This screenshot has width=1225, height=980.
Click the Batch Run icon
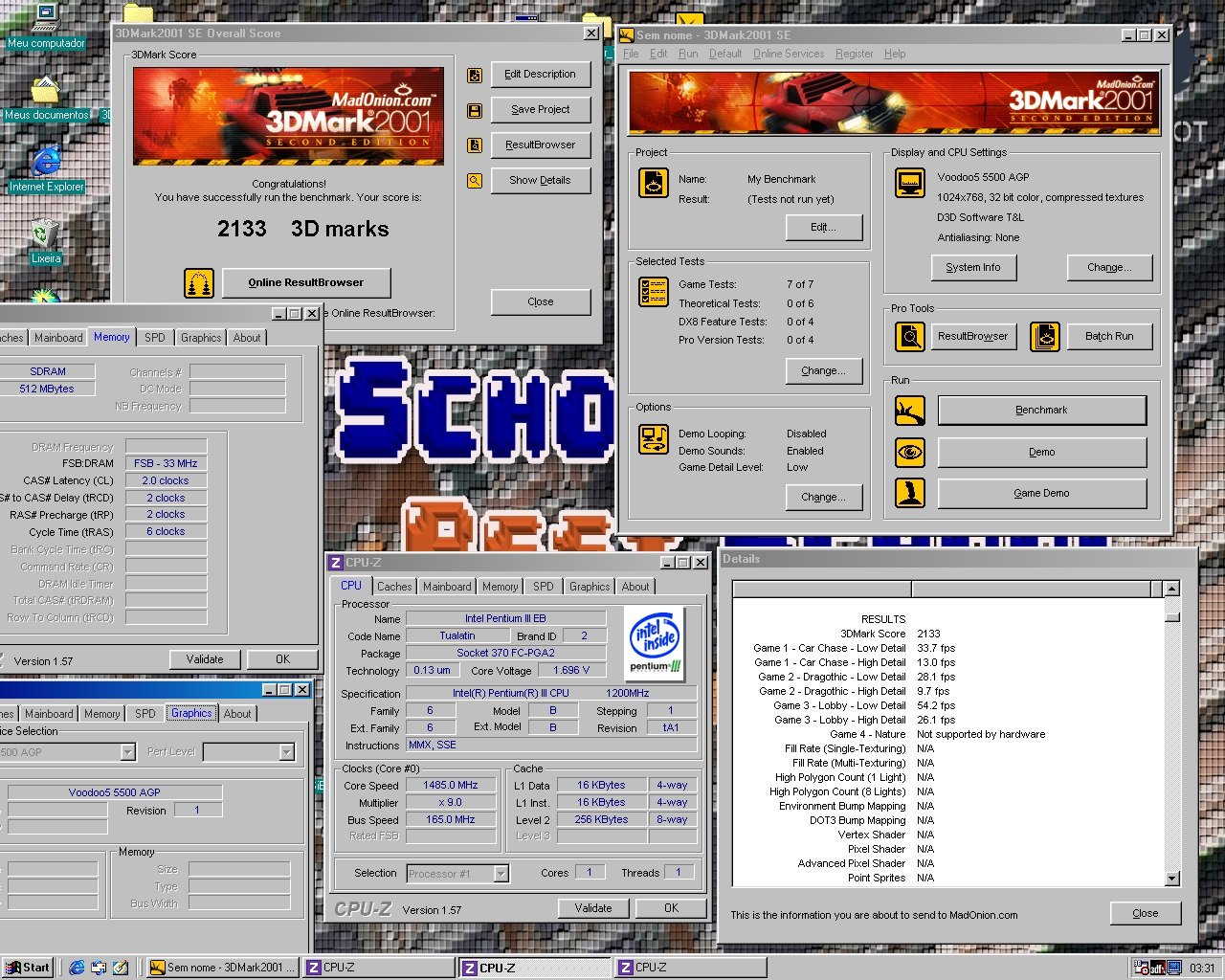pos(1045,337)
